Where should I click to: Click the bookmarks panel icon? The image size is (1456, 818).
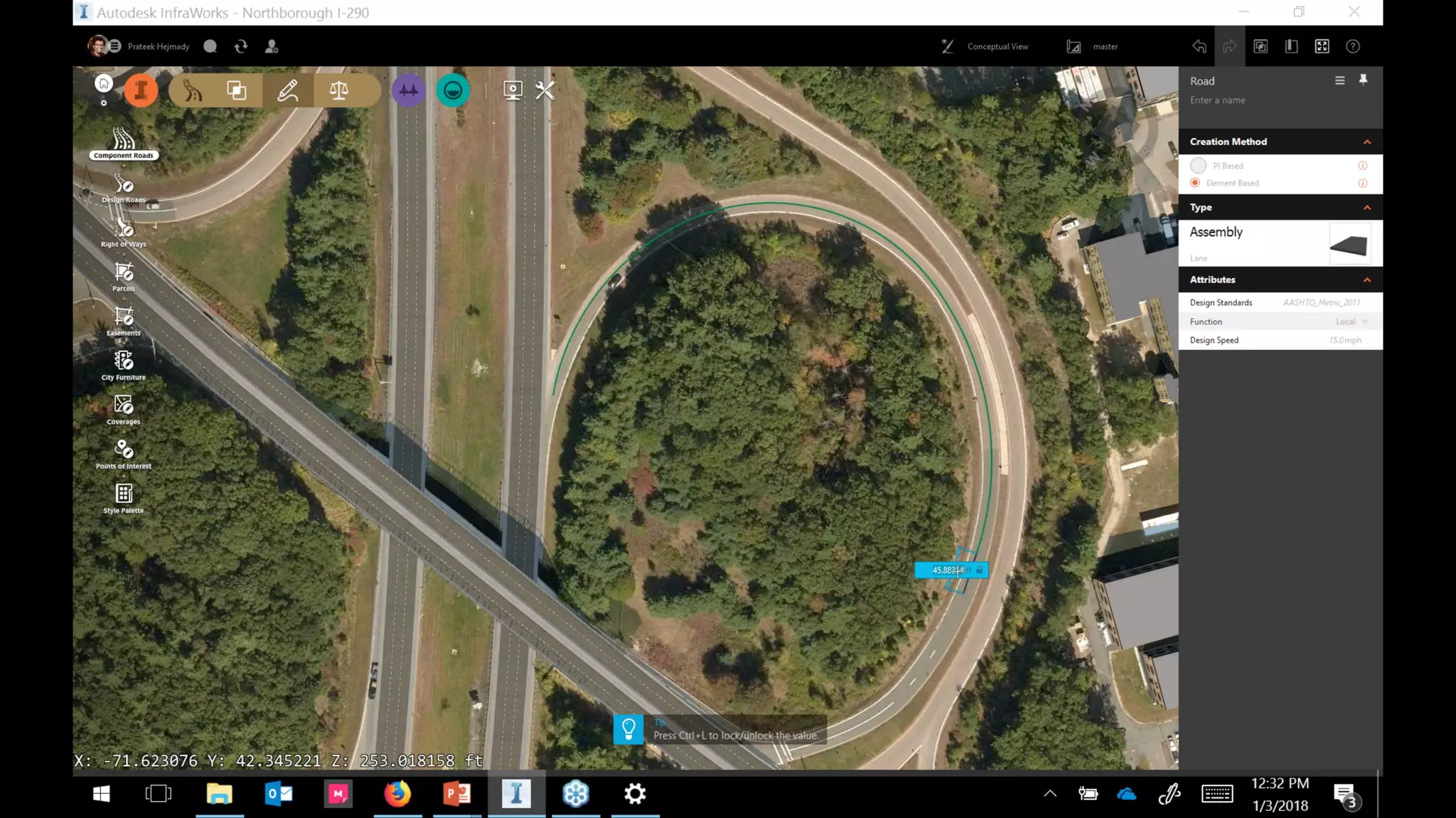pyautogui.click(x=1292, y=46)
